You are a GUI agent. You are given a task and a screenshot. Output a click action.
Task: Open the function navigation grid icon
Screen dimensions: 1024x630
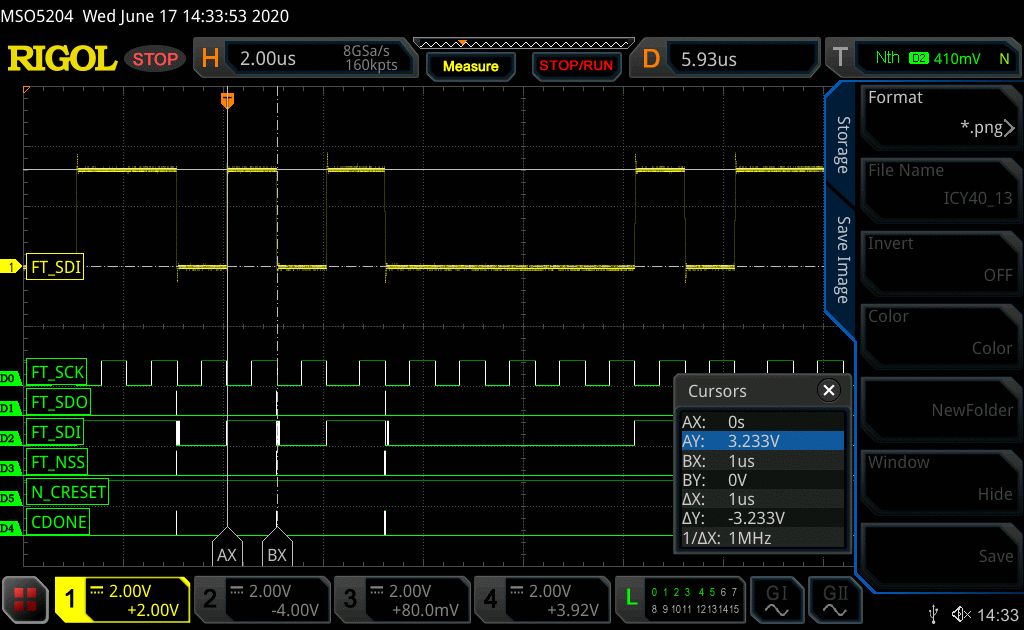point(27,599)
